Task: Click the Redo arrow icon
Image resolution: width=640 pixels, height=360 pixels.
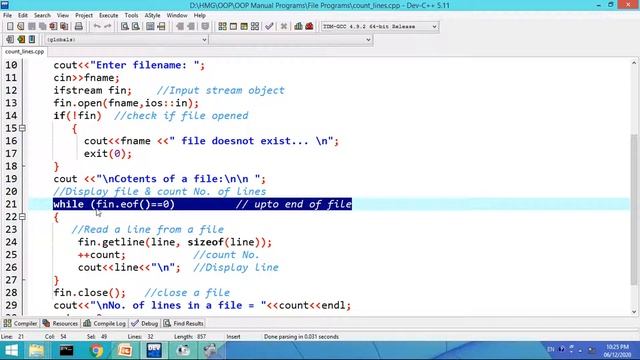Action: click(108, 27)
